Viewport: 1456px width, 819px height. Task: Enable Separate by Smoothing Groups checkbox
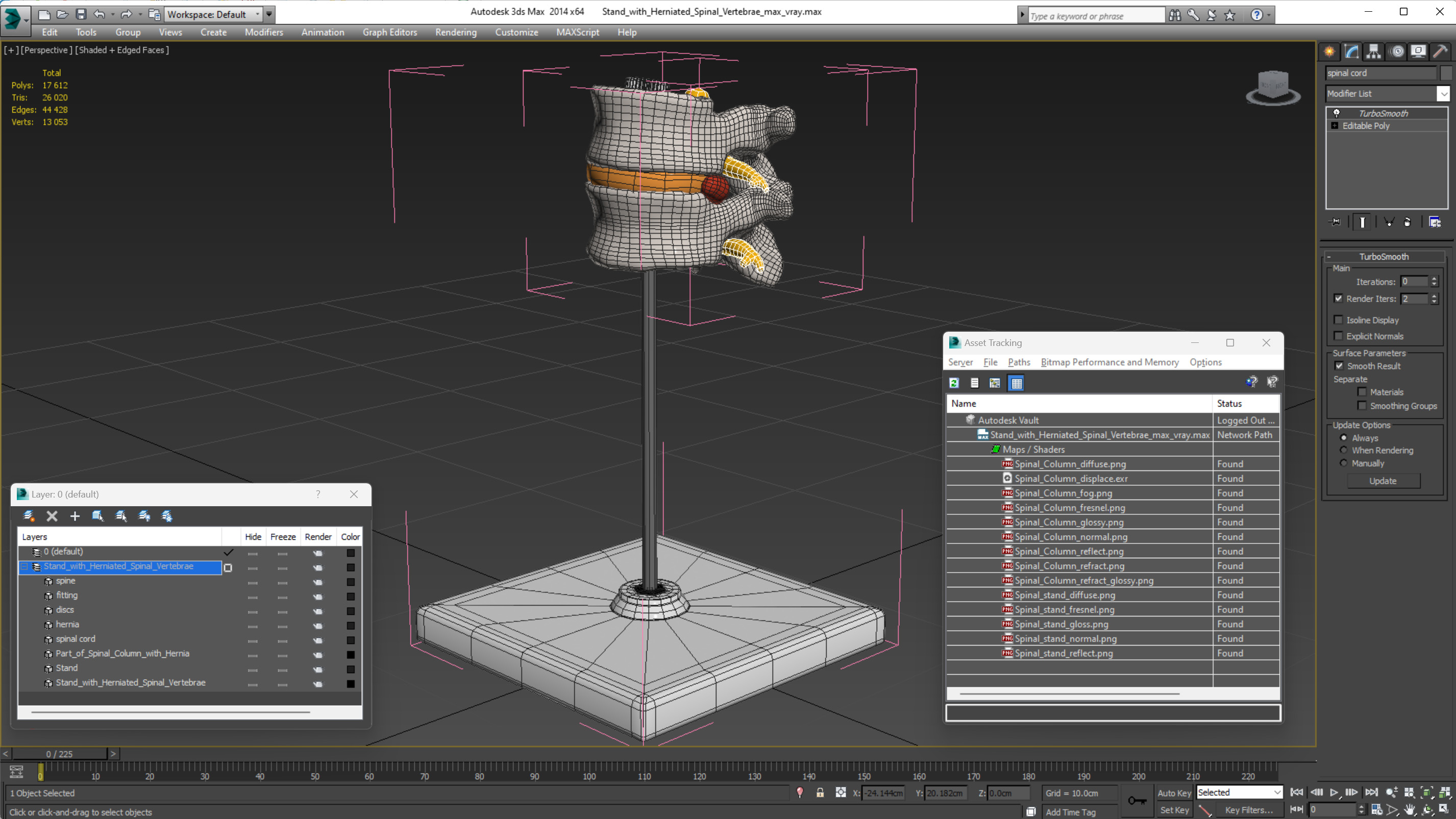click(1362, 405)
